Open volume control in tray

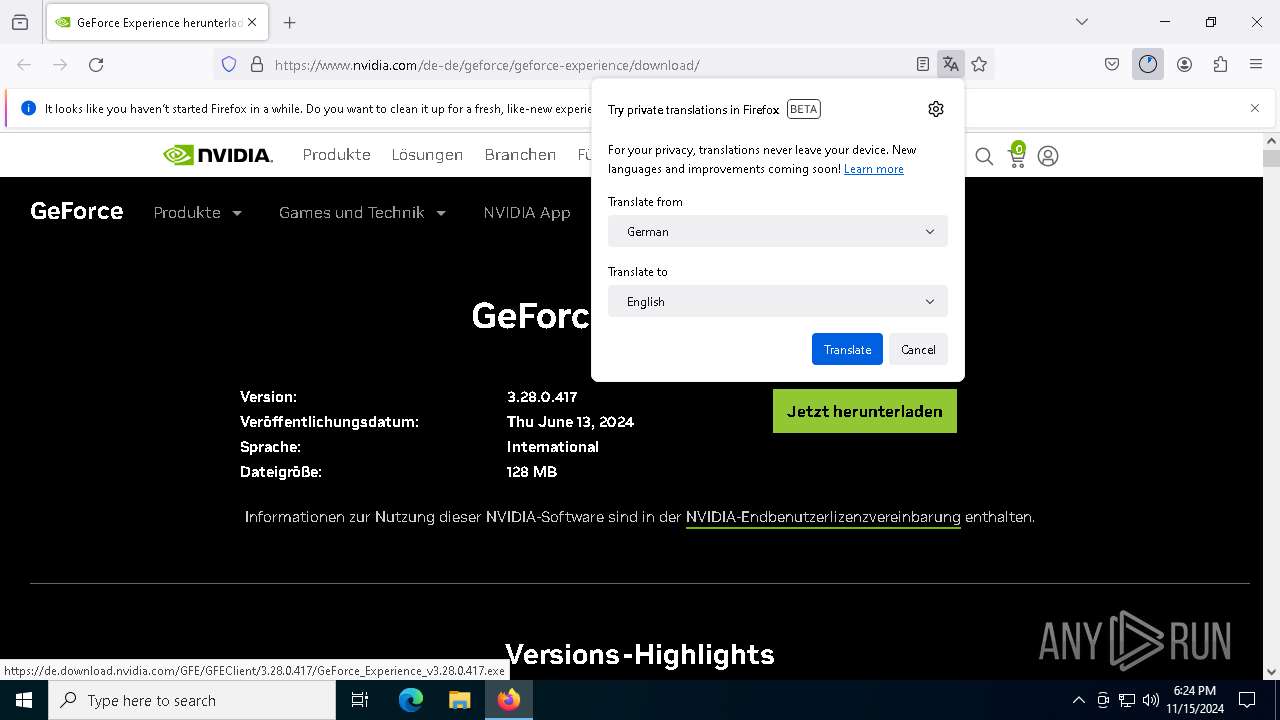tap(1151, 700)
